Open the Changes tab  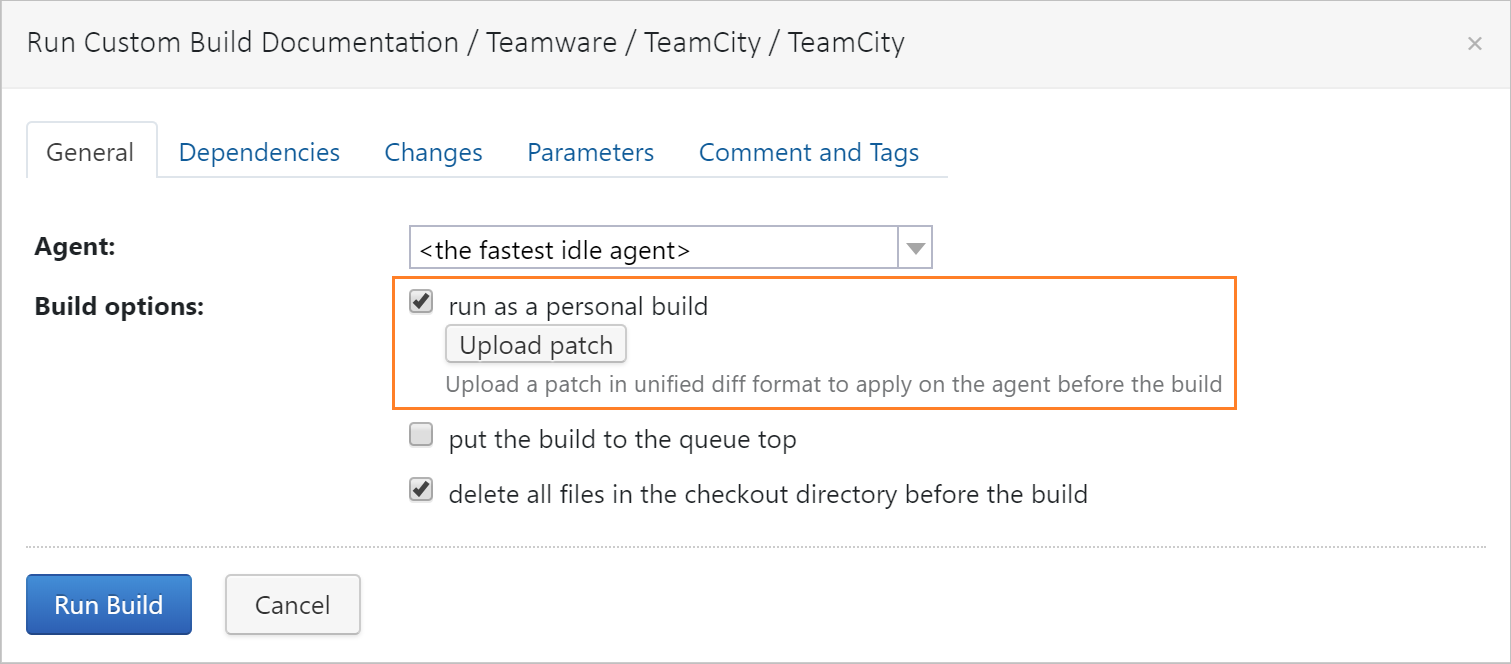pyautogui.click(x=433, y=152)
